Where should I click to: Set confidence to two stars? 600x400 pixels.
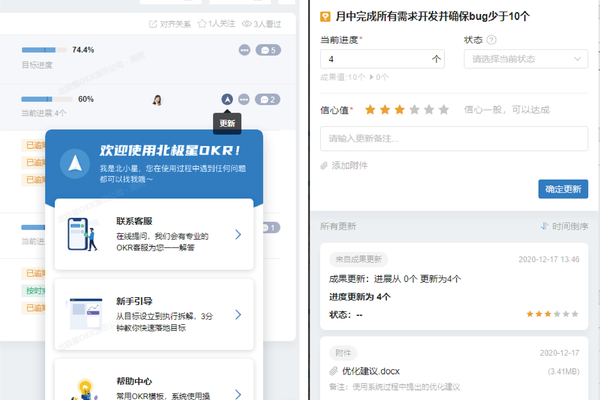click(x=385, y=110)
